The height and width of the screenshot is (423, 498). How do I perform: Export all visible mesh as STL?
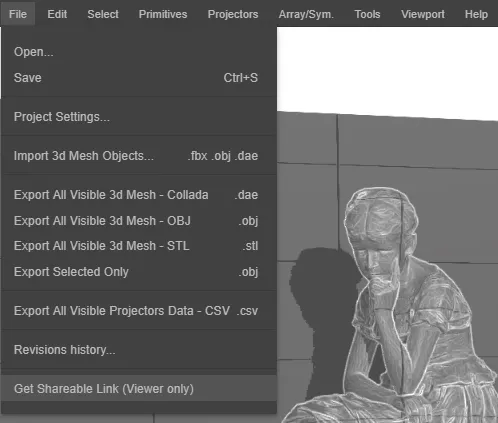point(139,246)
